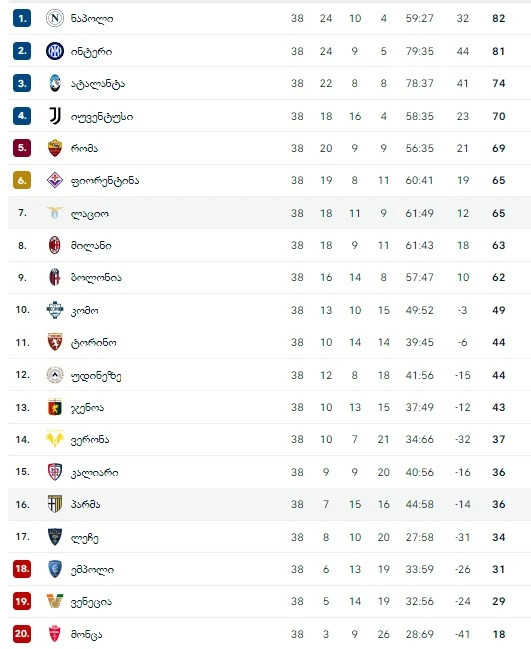Click the Inter club crest icon
531x649 pixels.
[x=55, y=51]
